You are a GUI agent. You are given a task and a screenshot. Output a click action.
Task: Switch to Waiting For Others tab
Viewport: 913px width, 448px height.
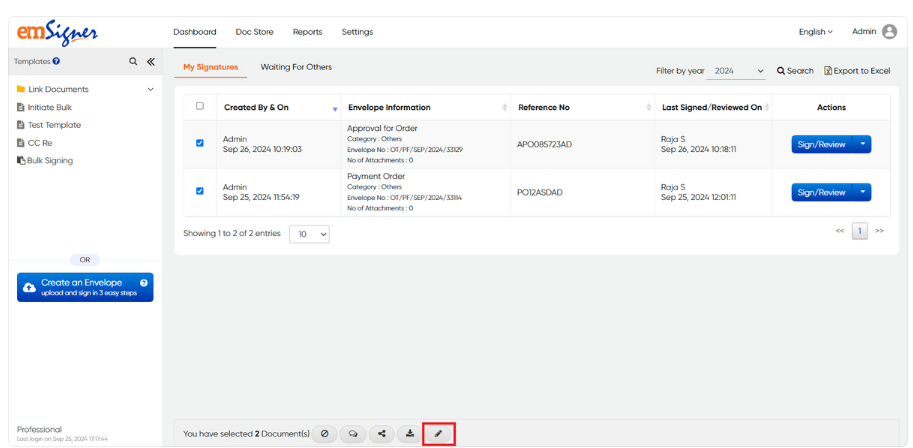296,67
